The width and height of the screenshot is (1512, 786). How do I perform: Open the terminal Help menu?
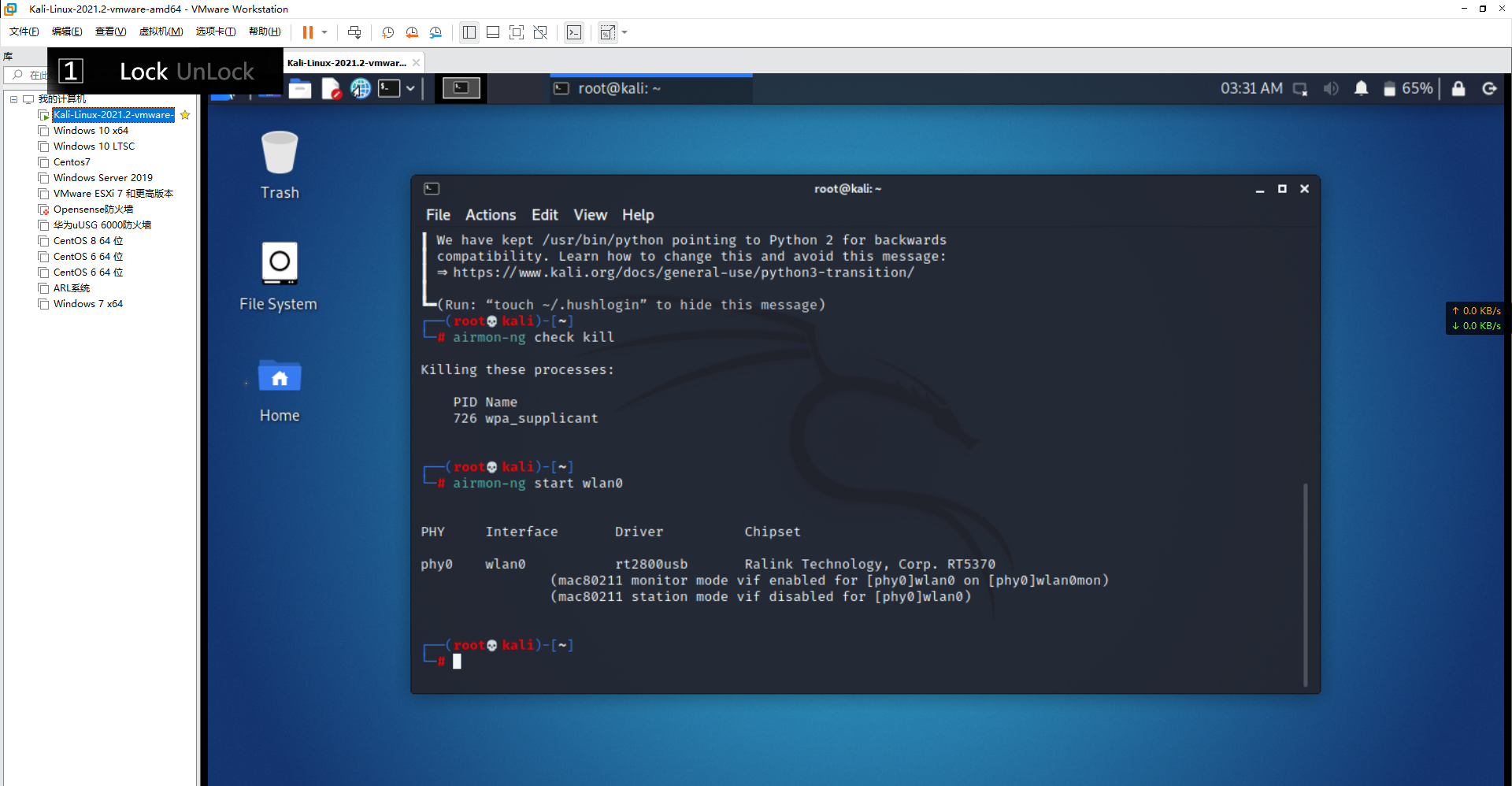point(638,215)
